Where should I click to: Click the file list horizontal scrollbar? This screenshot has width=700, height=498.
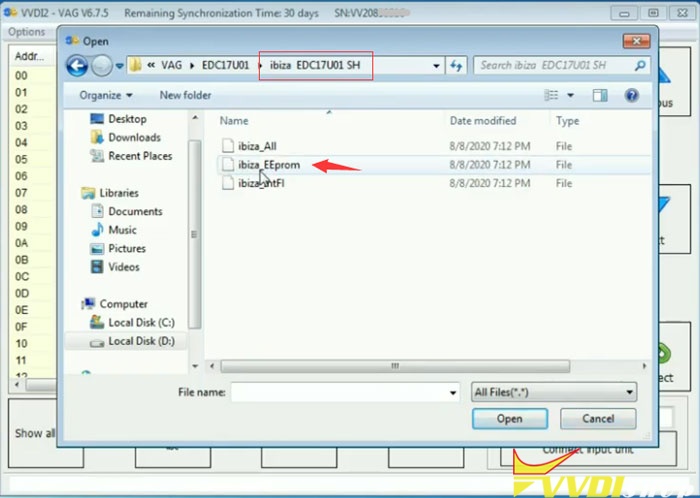click(x=395, y=366)
